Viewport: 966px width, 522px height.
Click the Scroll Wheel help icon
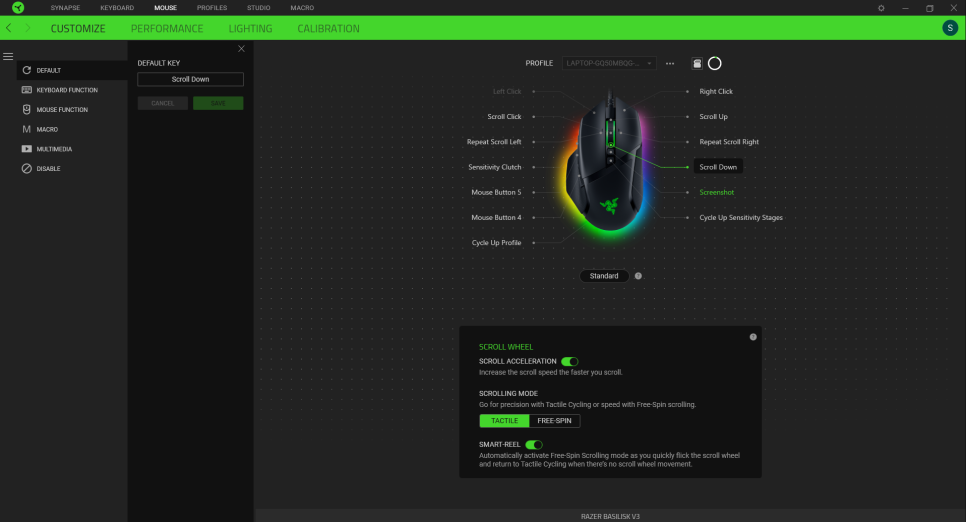(x=753, y=337)
